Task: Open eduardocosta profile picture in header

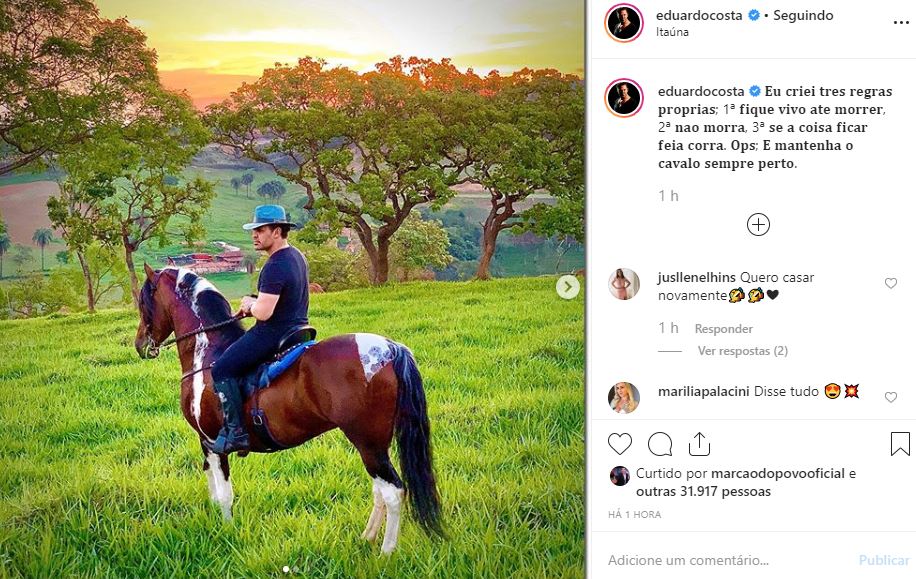Action: click(624, 23)
